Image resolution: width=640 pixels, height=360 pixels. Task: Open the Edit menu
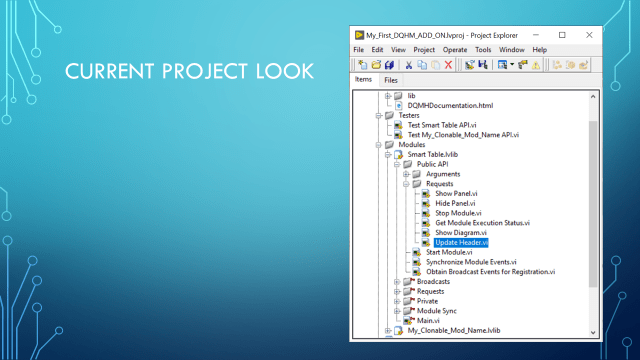tap(377, 50)
